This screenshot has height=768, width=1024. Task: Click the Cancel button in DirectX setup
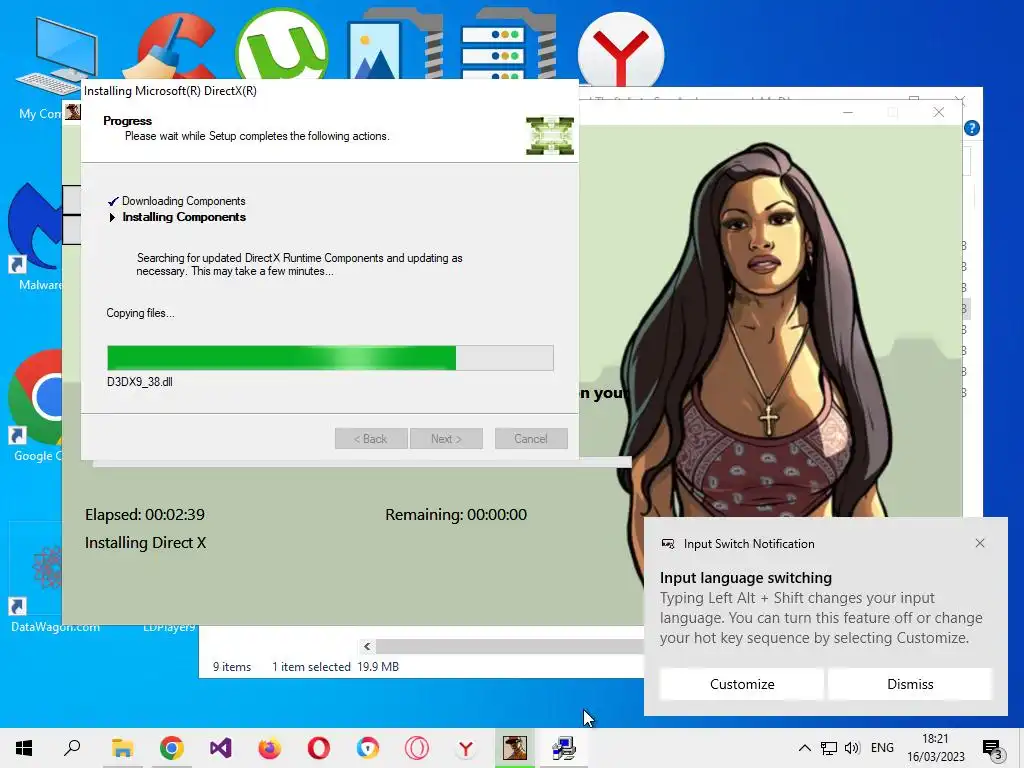click(x=531, y=439)
